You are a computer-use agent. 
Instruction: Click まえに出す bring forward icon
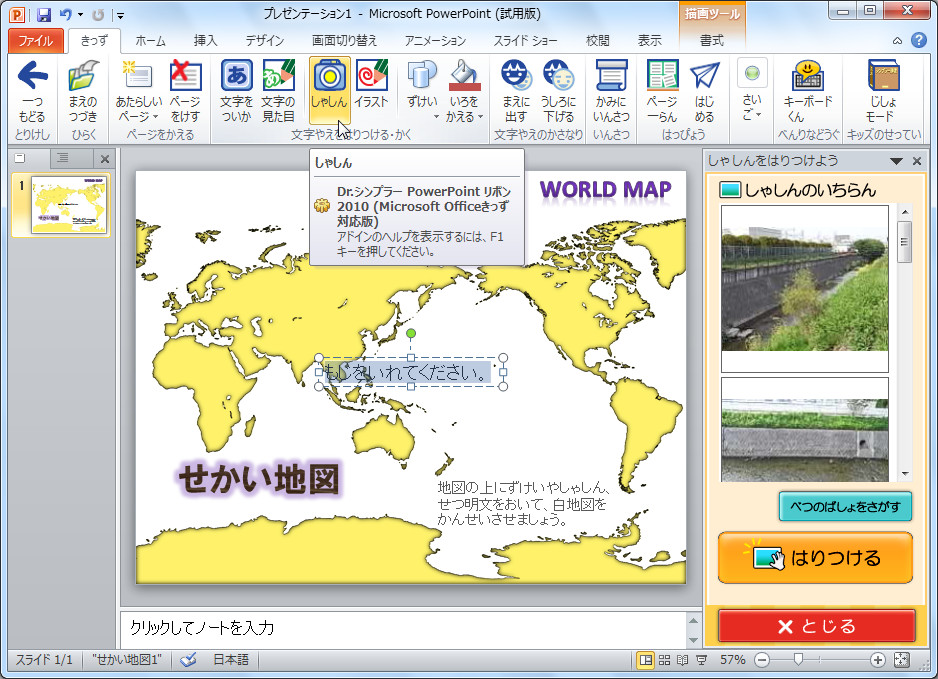[x=514, y=88]
